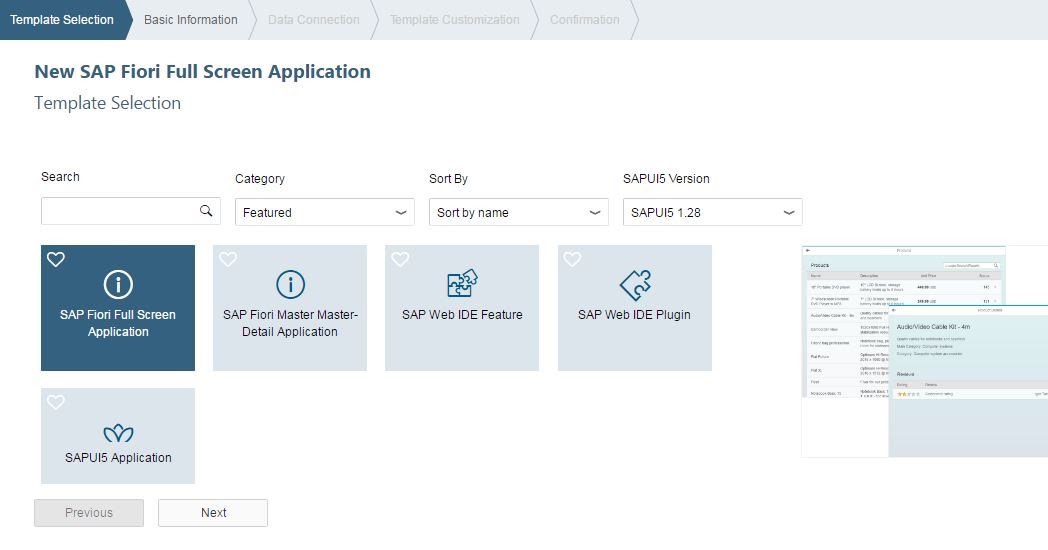Image resolution: width=1048 pixels, height=550 pixels.
Task: Open the Category dropdown showing Featured
Action: (325, 212)
